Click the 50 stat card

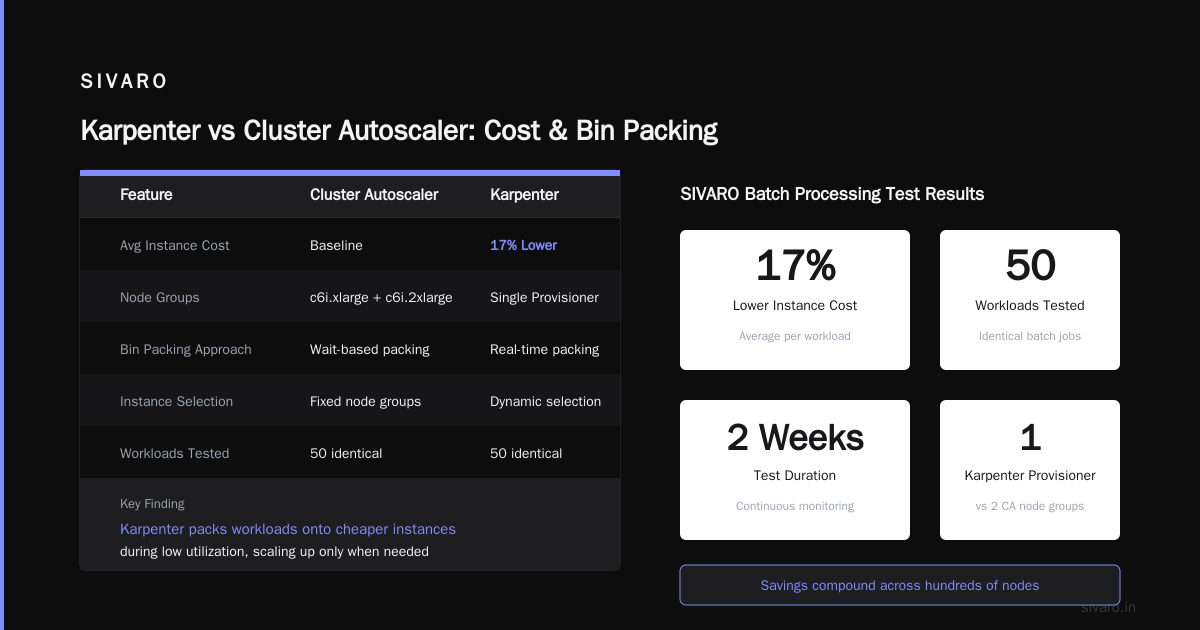pyautogui.click(x=1030, y=300)
